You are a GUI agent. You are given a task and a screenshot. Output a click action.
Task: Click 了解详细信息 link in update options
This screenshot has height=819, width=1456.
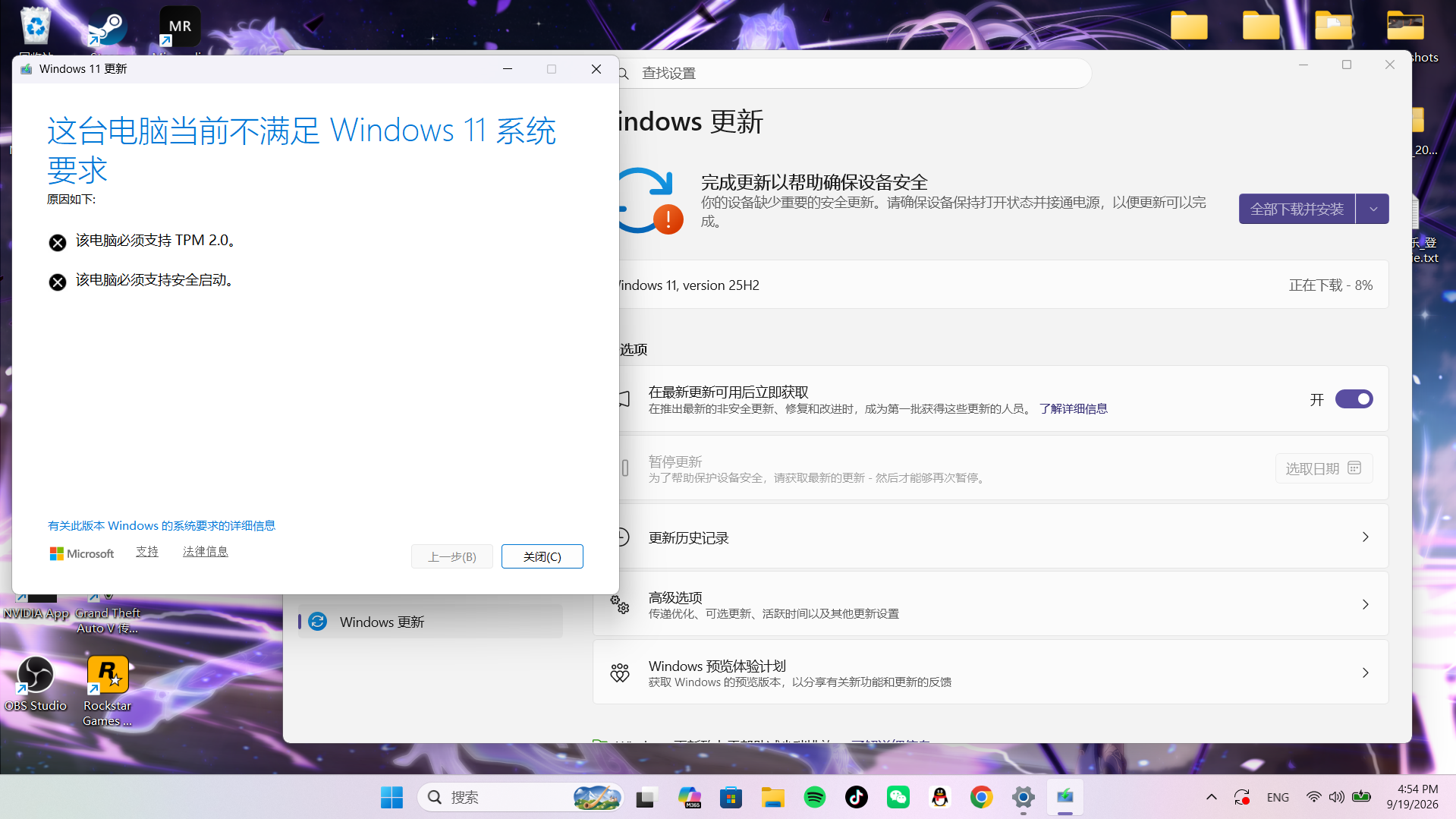pyautogui.click(x=1073, y=409)
